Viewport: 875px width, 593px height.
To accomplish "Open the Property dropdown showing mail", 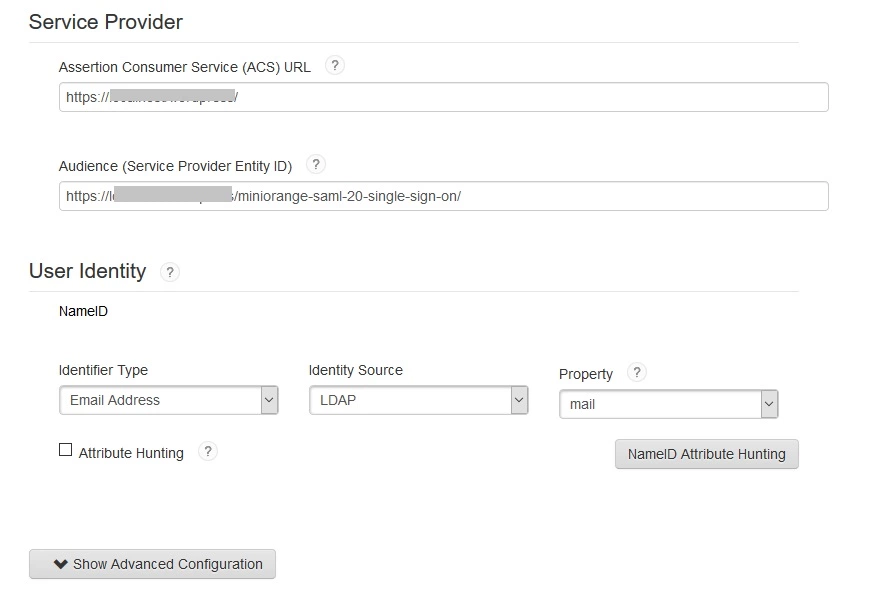I will pos(669,404).
